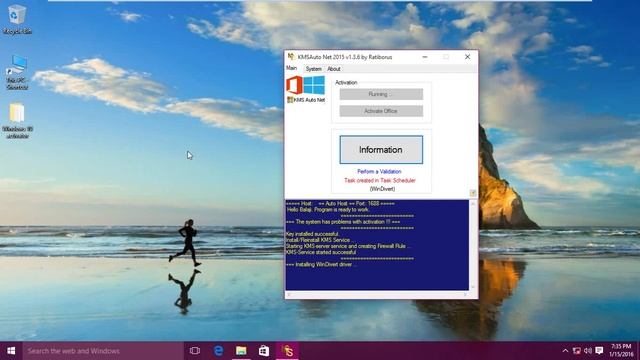
Task: Open the Action Center notifications icon
Action: [599, 351]
